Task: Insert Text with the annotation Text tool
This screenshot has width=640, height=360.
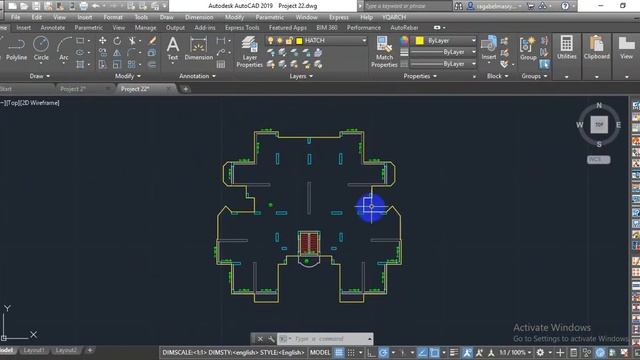Action: click(x=173, y=49)
